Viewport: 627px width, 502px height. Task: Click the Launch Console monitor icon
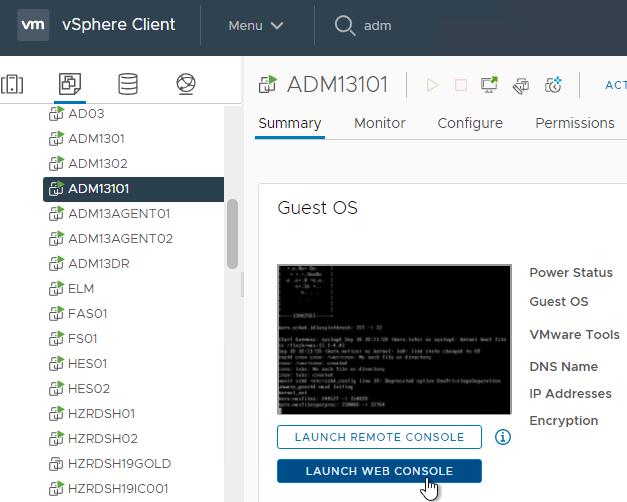(x=489, y=84)
